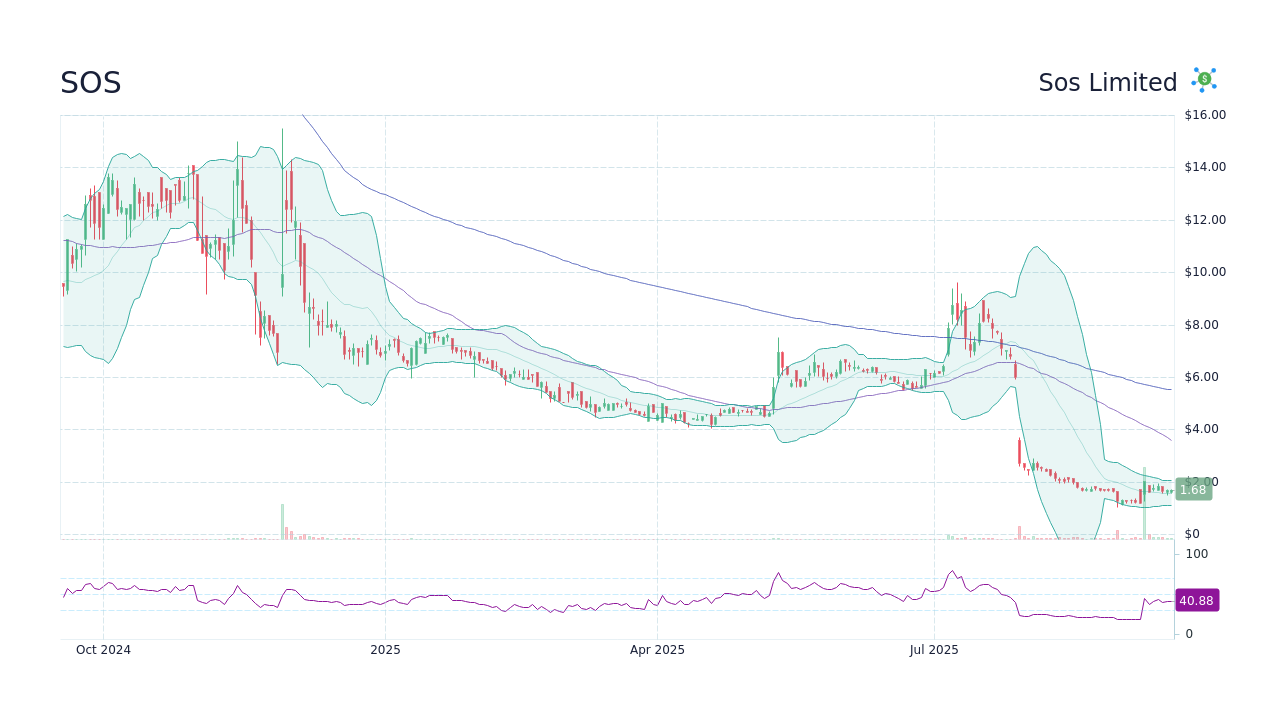The width and height of the screenshot is (1280, 720).
Task: Open the date range selector on time axis
Action: click(657, 649)
